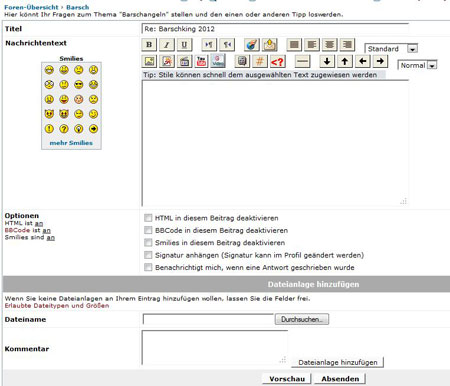Click the up arrow marquee button
Image resolution: width=450 pixels, height=386 pixels.
[x=345, y=61]
